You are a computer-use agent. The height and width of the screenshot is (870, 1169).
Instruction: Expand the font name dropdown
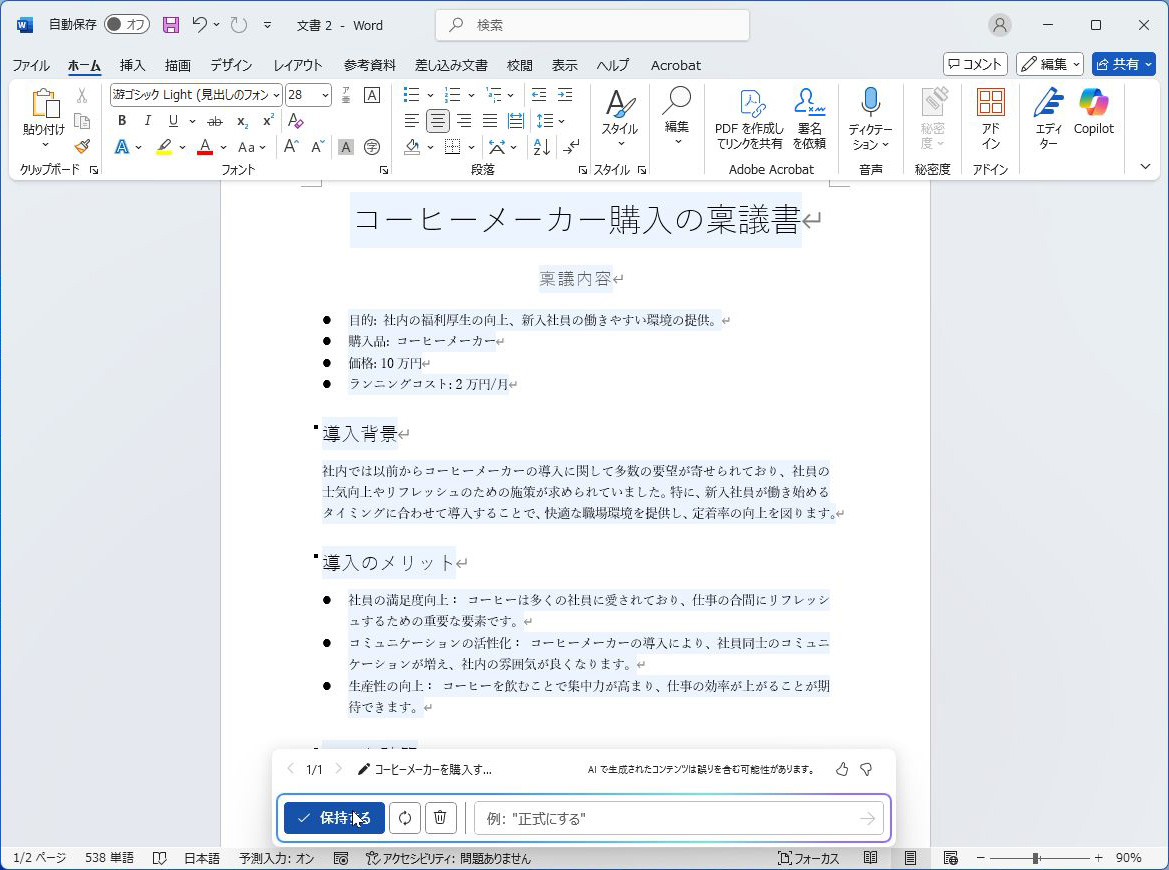pyautogui.click(x=276, y=95)
